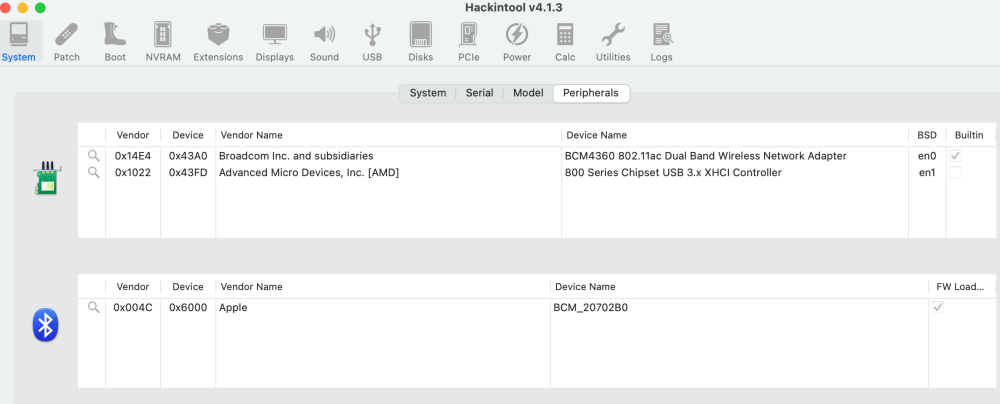1000x404 pixels.
Task: Select BCM4360 802.11ac device name
Action: (x=705, y=155)
